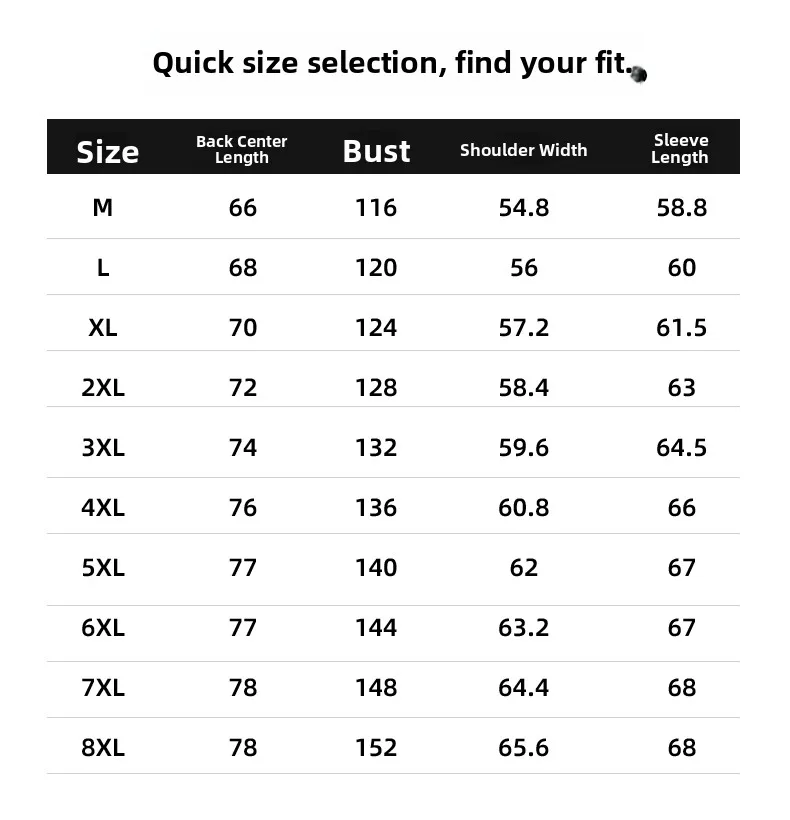Choose the 5XL size label

coord(103,567)
